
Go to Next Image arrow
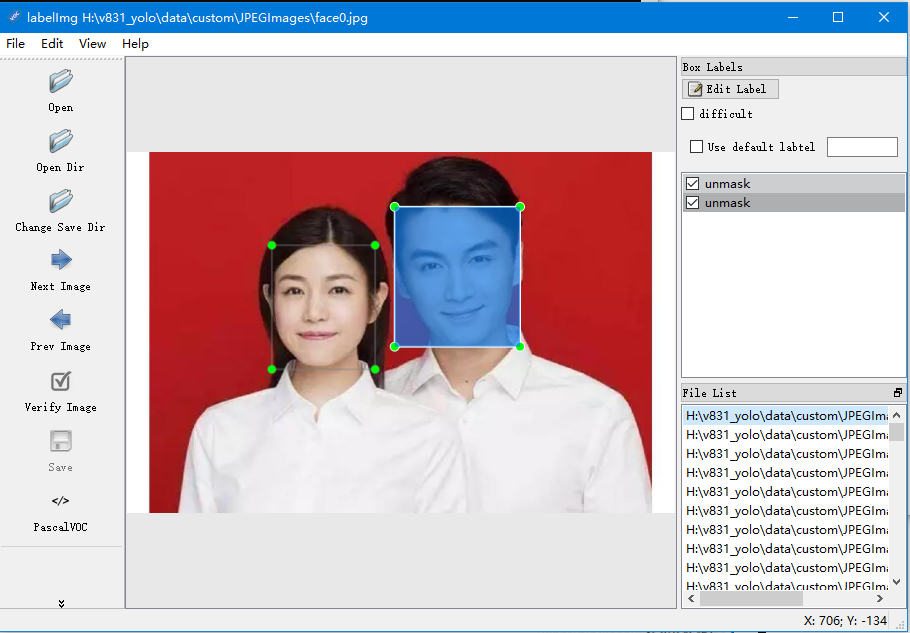point(60,261)
